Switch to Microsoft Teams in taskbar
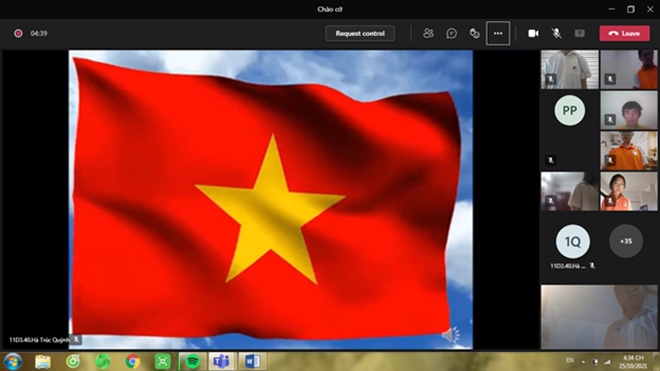 click(221, 361)
